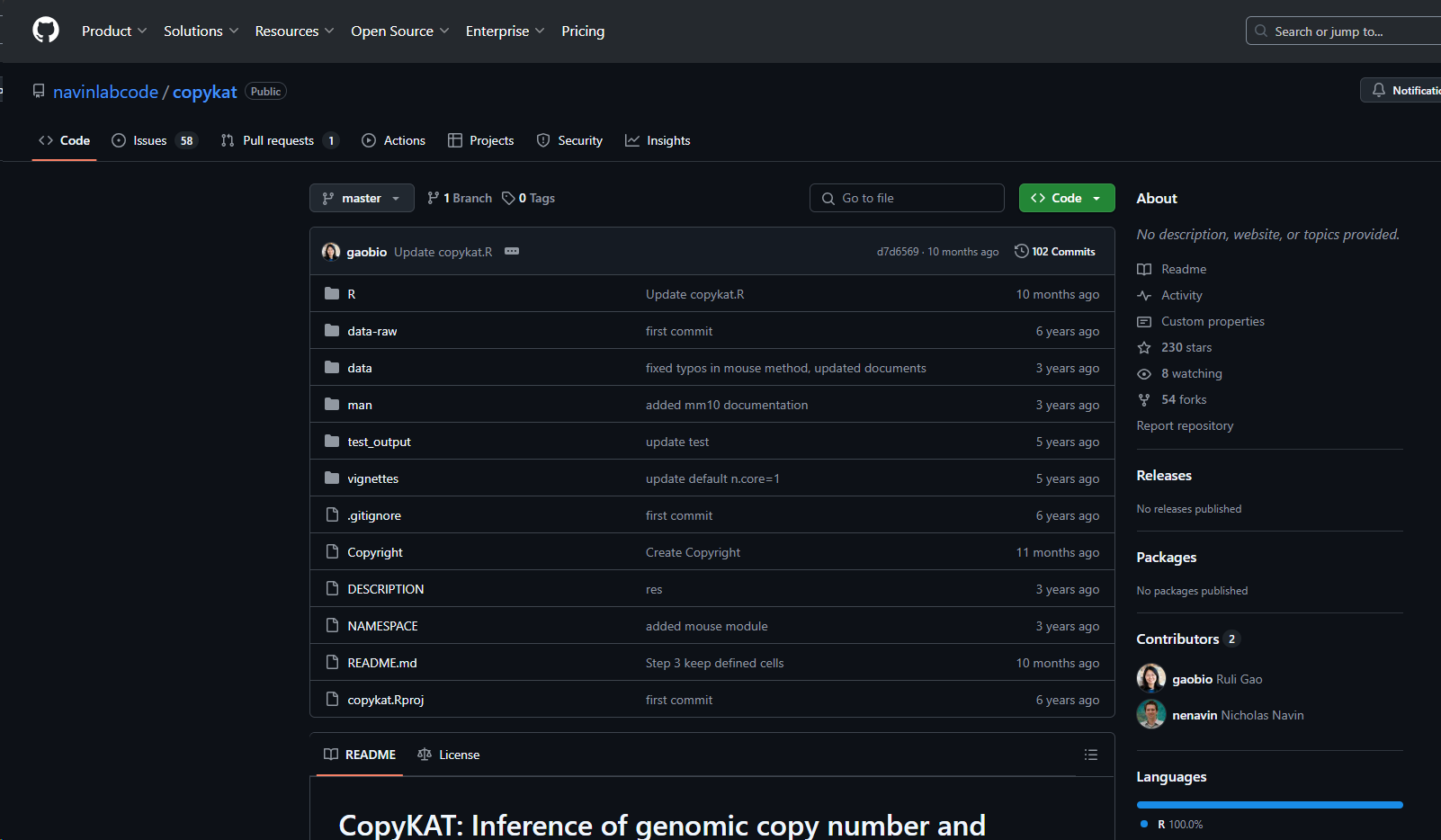Click the .gitignore file icon
This screenshot has height=840, width=1441.
332,514
